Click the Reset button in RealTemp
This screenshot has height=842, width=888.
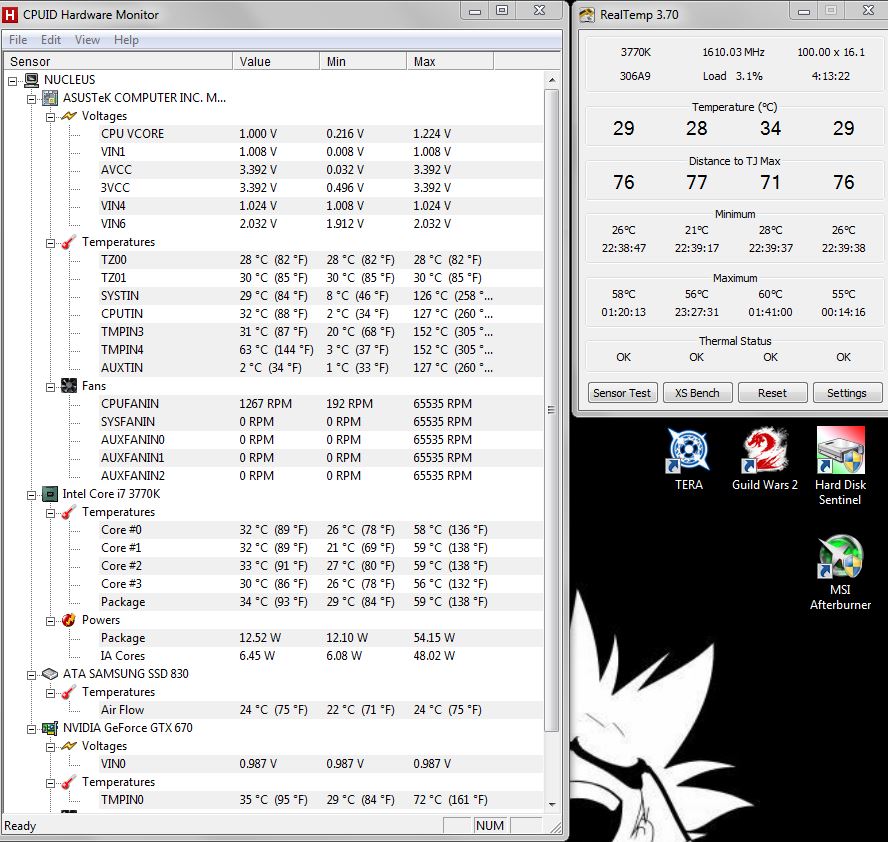pyautogui.click(x=772, y=393)
